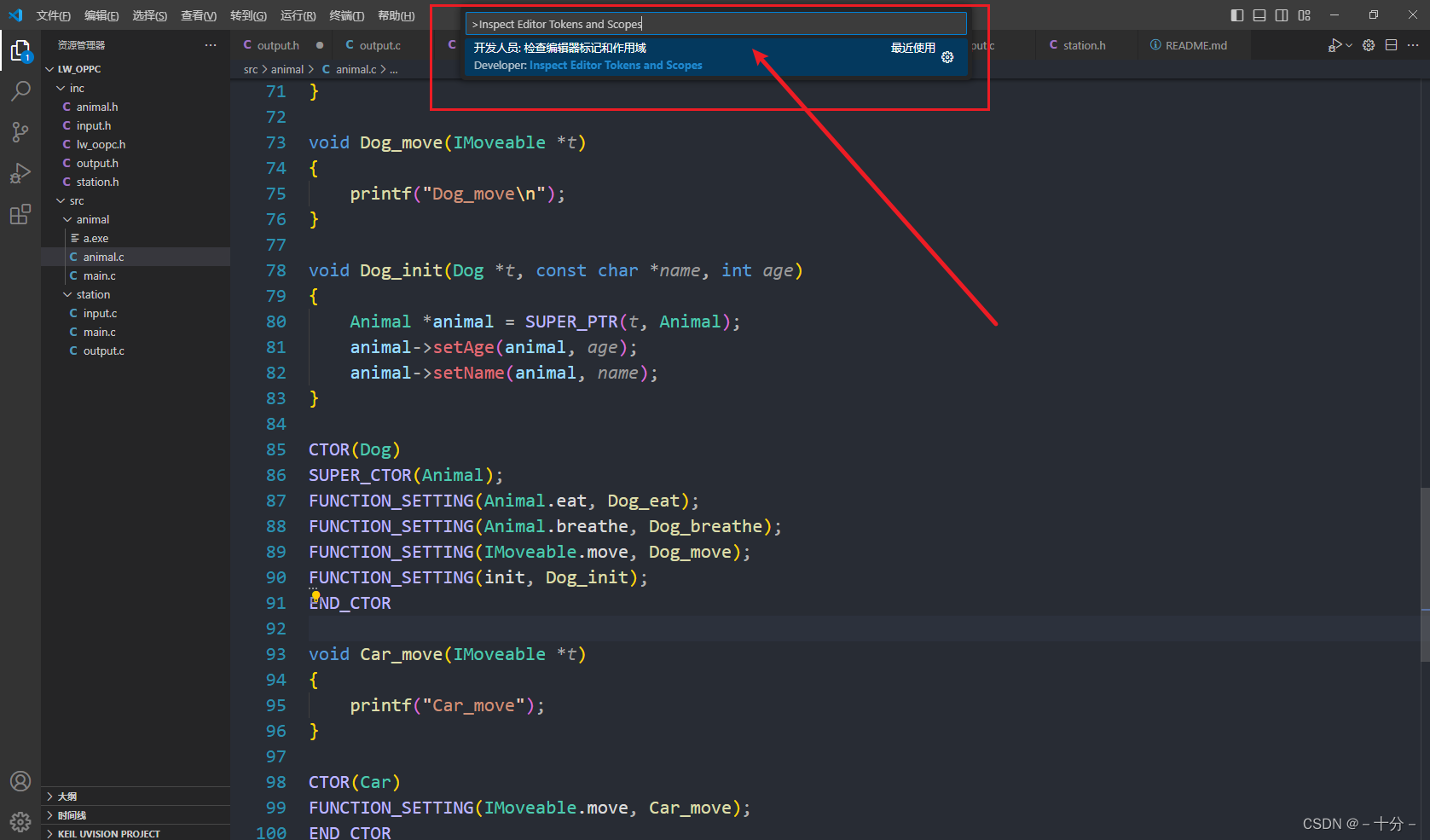Configure keybinding gear in command palette result
This screenshot has width=1430, height=840.
947,57
